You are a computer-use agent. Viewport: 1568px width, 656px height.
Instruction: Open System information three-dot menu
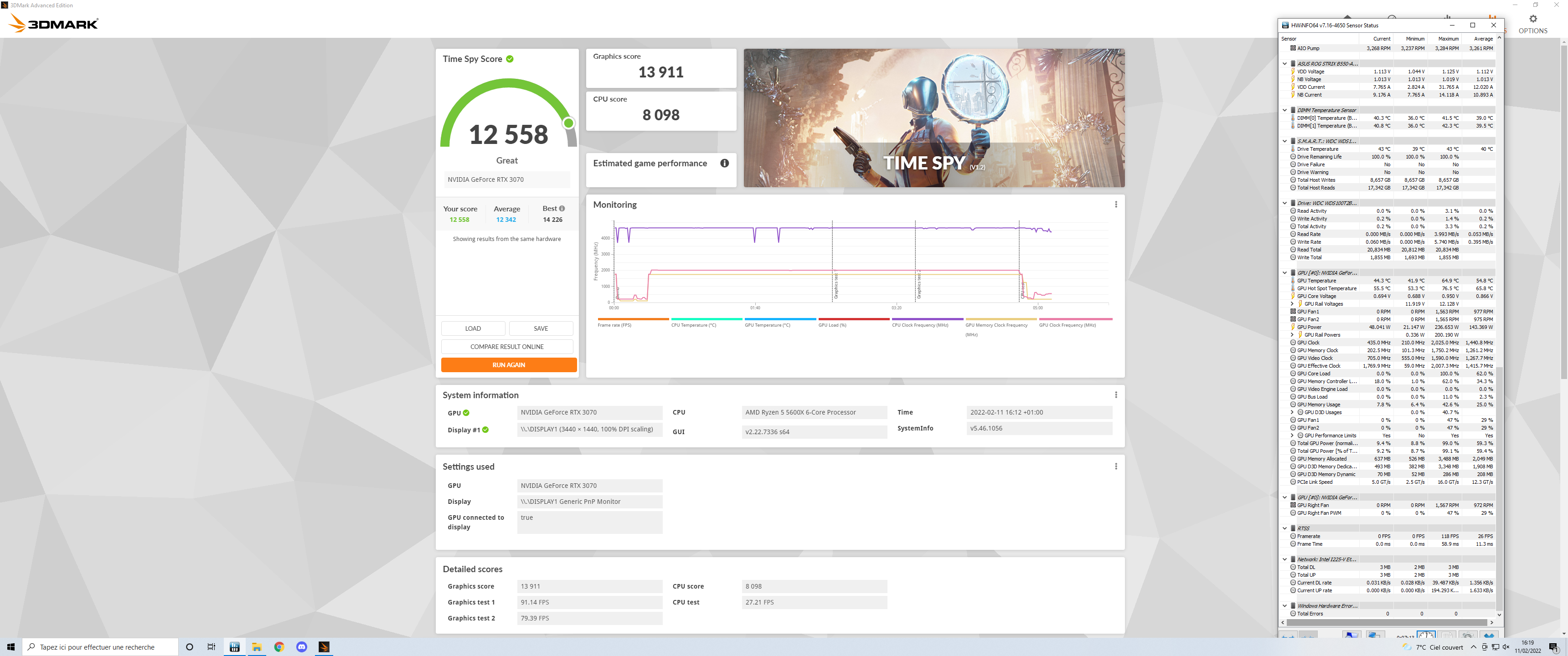pyautogui.click(x=1116, y=395)
